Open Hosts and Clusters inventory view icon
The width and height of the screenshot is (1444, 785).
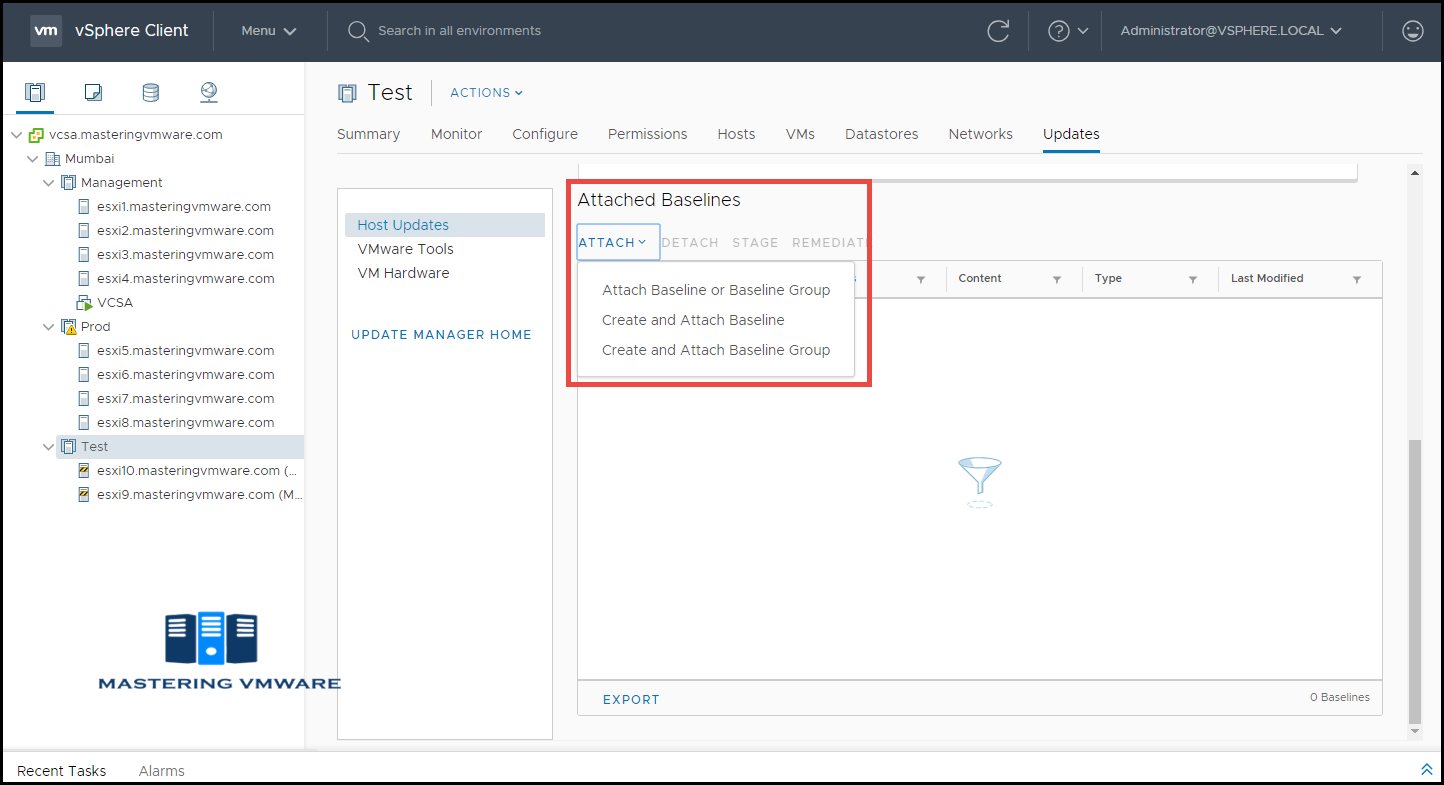[35, 93]
